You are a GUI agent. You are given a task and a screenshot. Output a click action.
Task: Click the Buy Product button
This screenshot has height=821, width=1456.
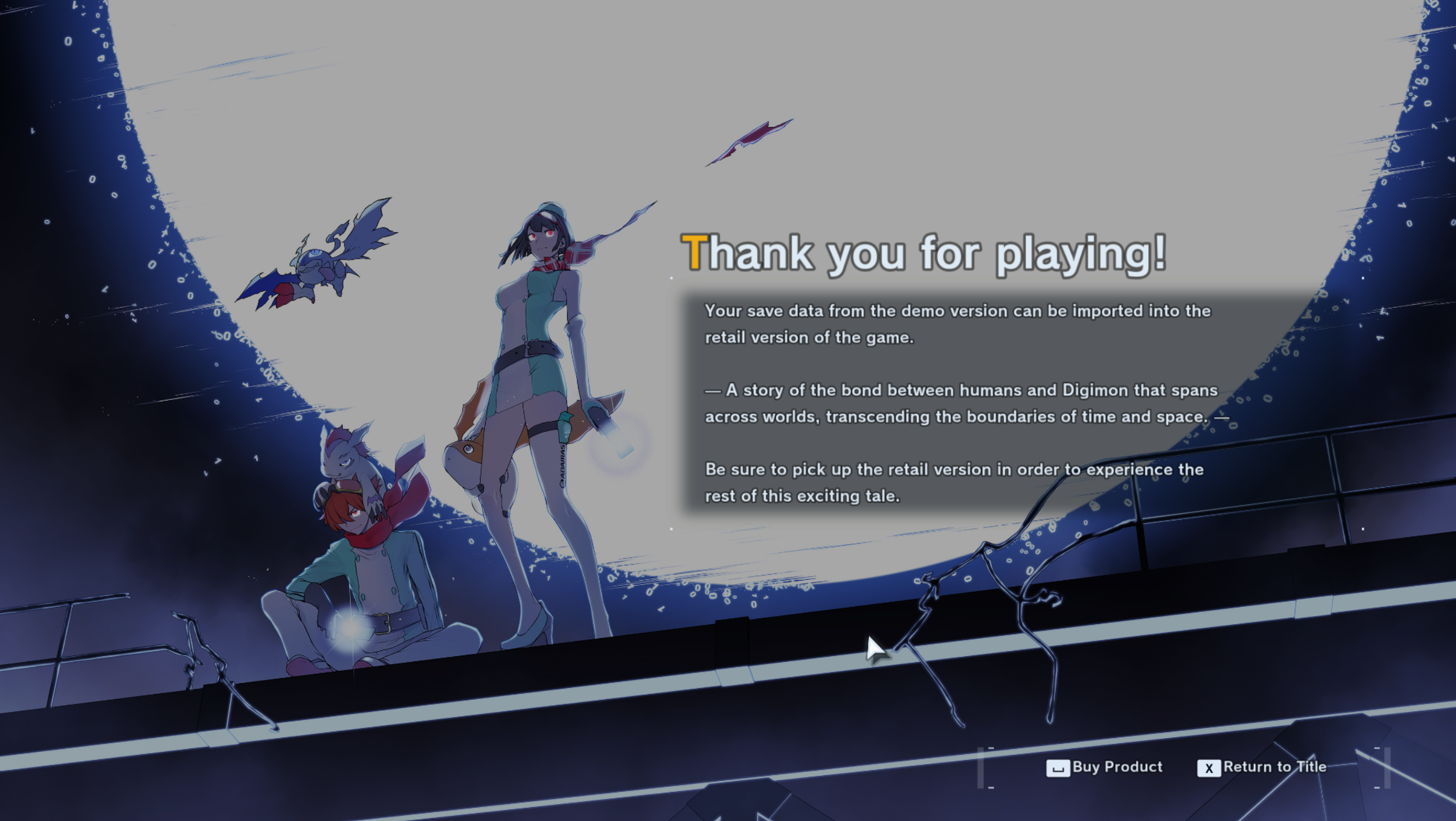[1105, 767]
